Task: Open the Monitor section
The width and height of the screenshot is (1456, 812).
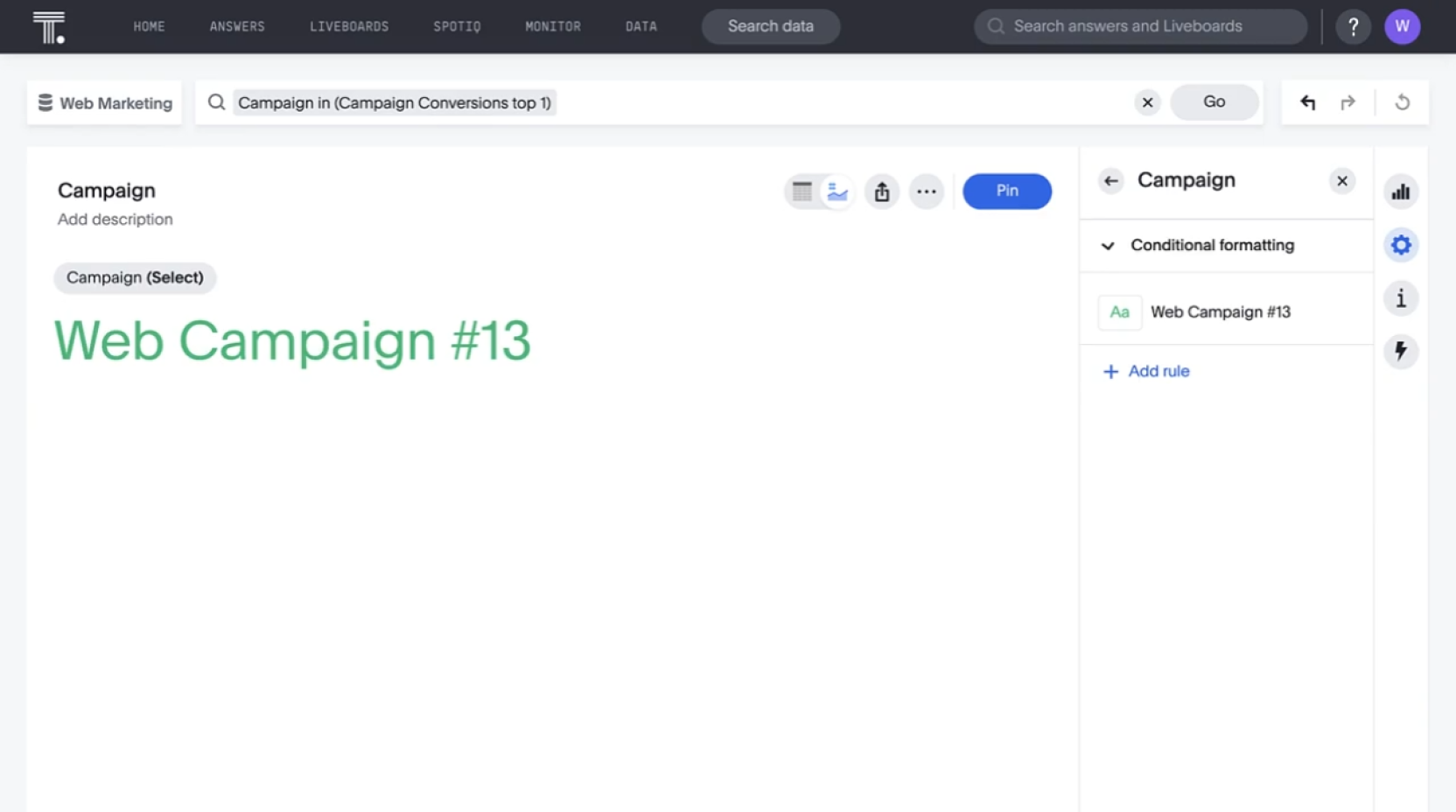Action: pyautogui.click(x=553, y=26)
